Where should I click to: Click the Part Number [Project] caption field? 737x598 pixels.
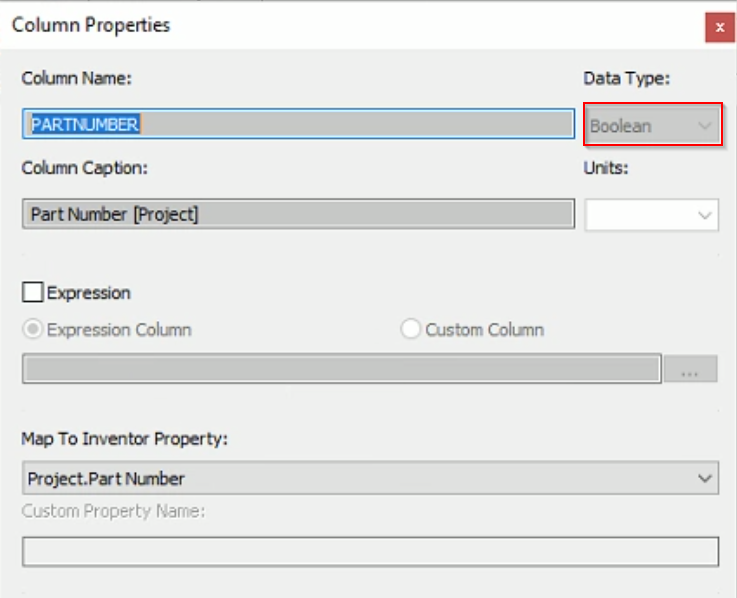point(298,214)
